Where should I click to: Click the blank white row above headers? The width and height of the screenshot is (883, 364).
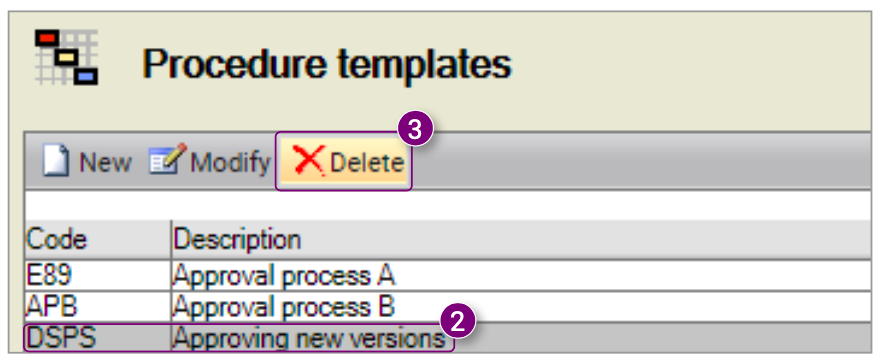point(447,205)
